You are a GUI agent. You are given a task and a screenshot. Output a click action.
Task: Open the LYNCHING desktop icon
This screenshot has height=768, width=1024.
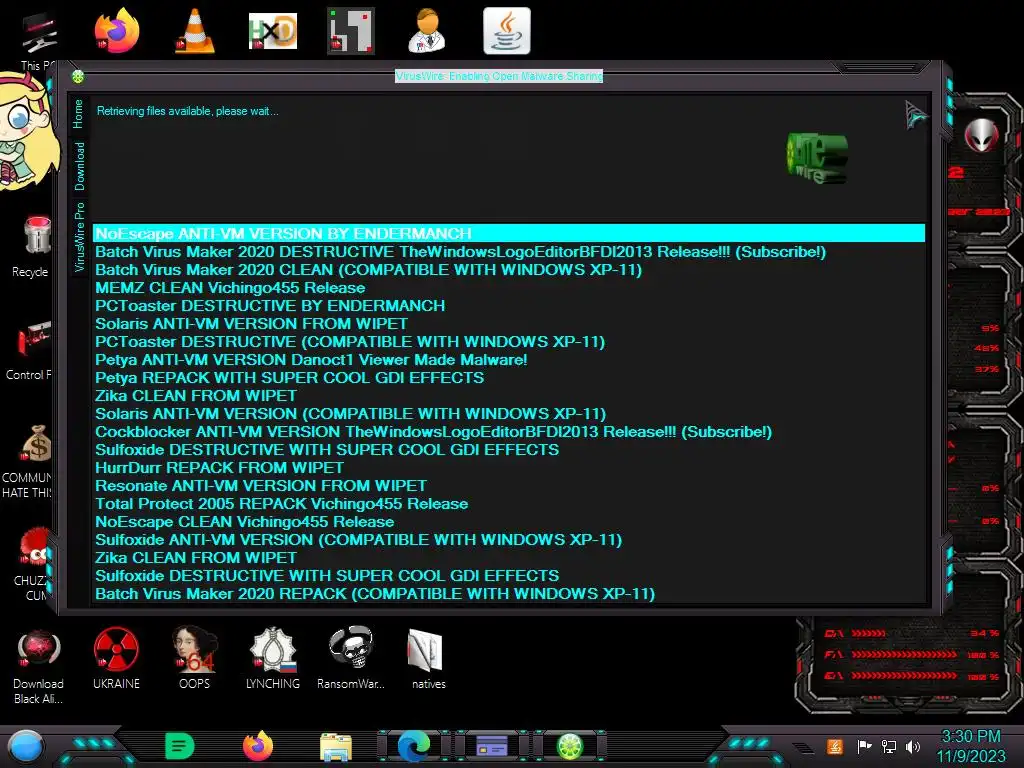[273, 658]
